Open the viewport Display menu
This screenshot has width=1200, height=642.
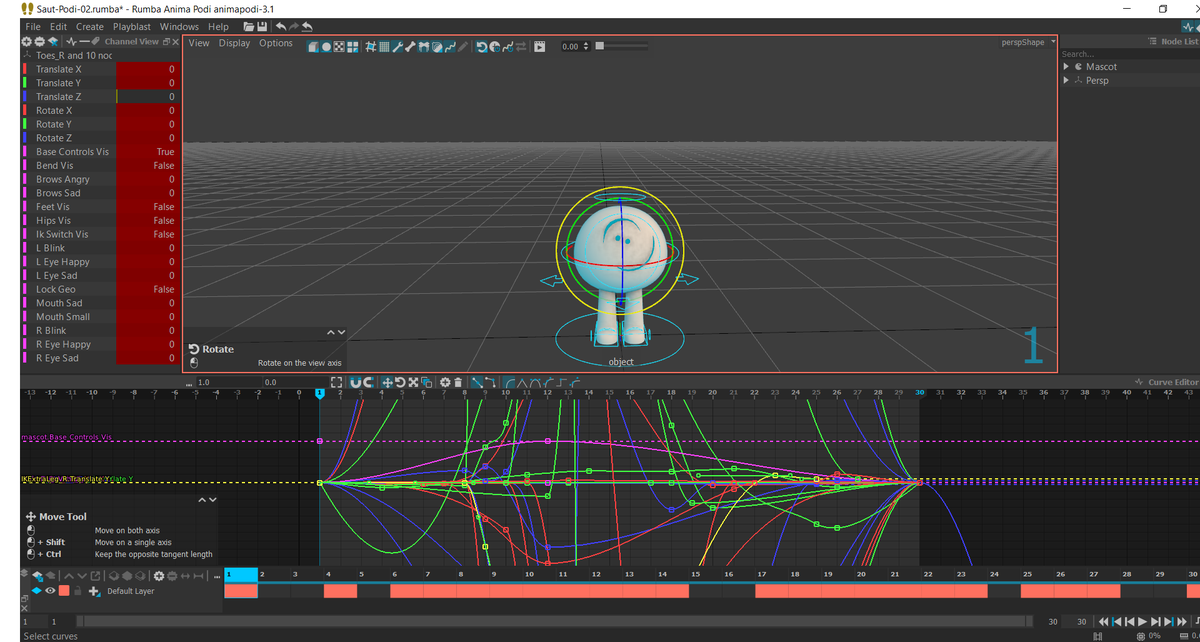click(x=234, y=43)
